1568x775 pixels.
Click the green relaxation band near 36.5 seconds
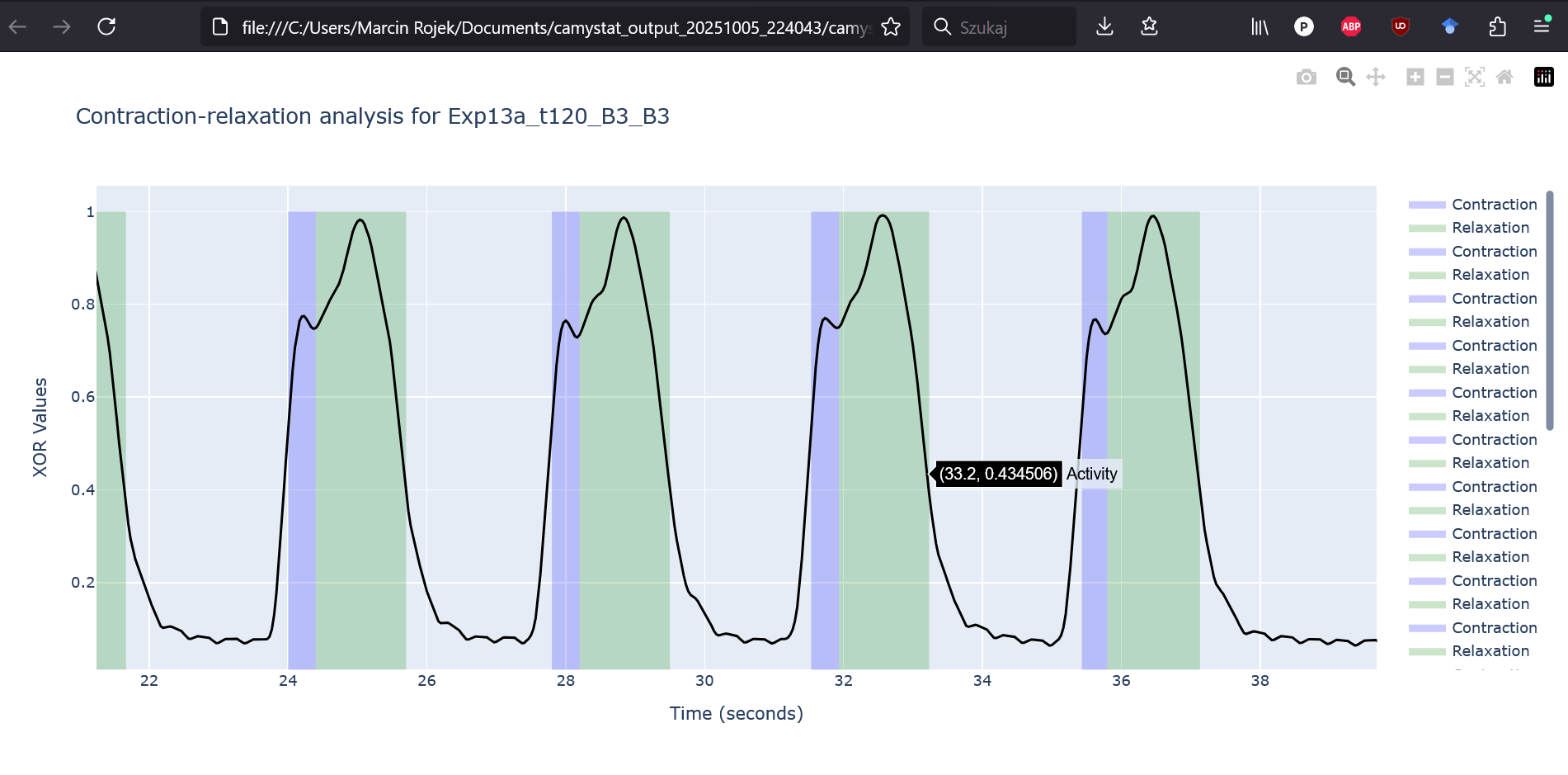click(1153, 440)
